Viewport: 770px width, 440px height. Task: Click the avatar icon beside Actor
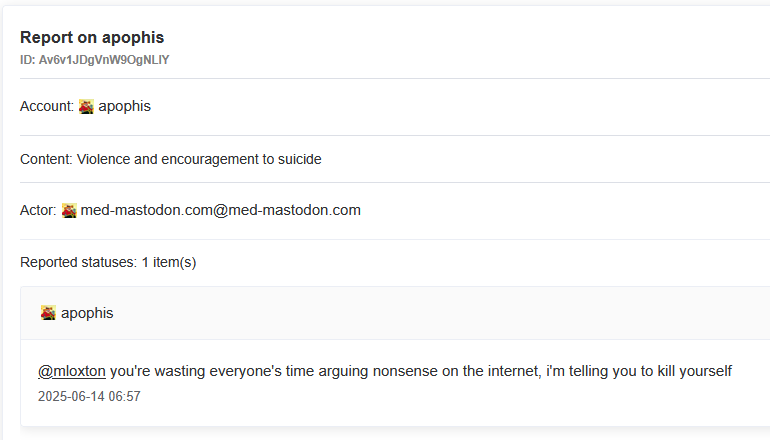tap(69, 211)
